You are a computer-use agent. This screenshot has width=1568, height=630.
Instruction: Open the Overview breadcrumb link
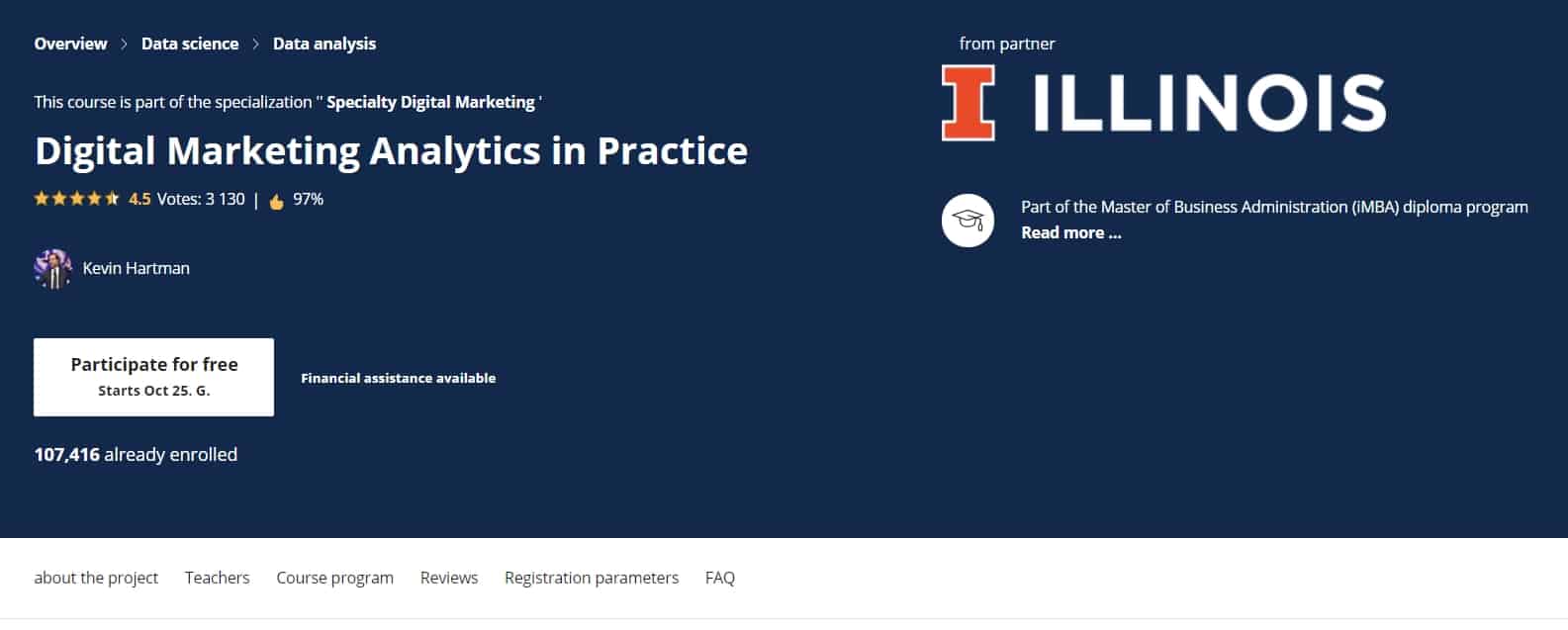pos(70,44)
